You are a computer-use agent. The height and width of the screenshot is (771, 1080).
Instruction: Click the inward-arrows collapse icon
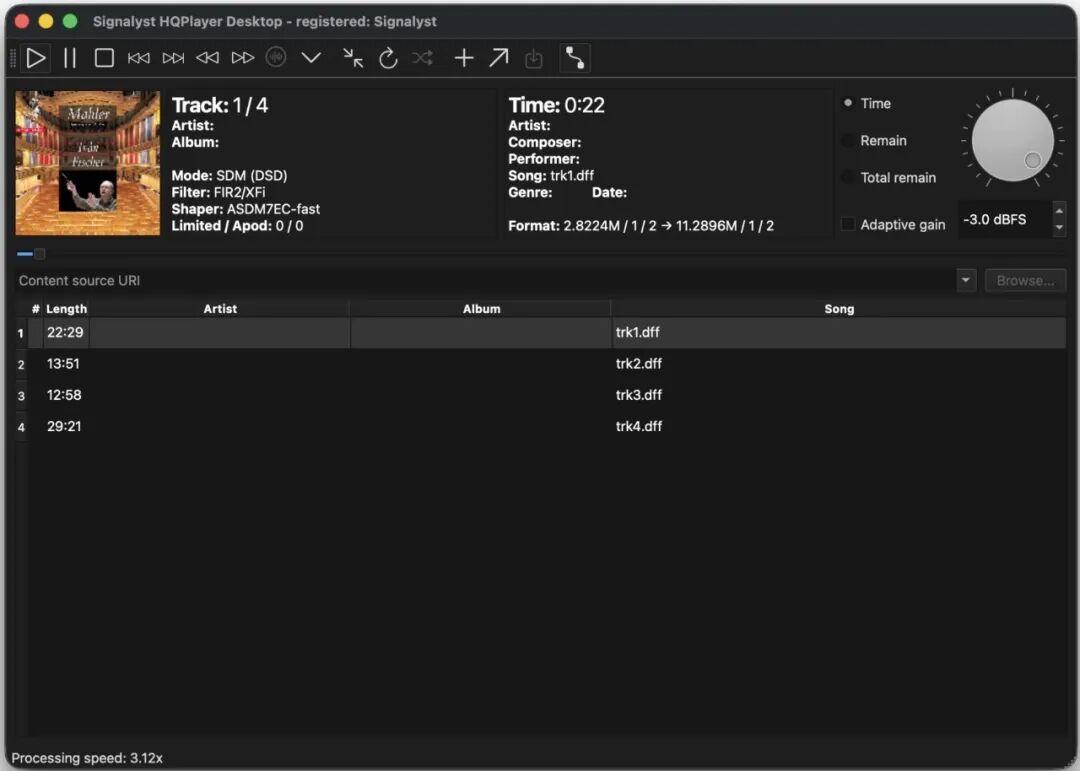[353, 58]
